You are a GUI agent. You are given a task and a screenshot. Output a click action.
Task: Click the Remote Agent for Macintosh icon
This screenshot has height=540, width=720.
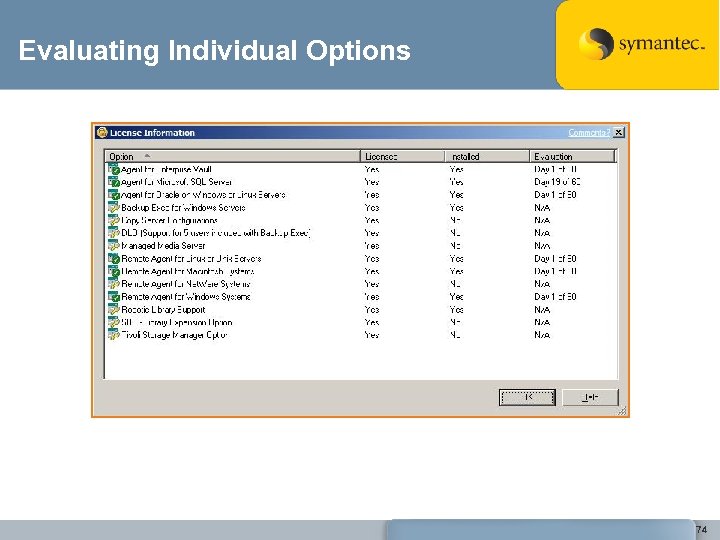tap(114, 271)
